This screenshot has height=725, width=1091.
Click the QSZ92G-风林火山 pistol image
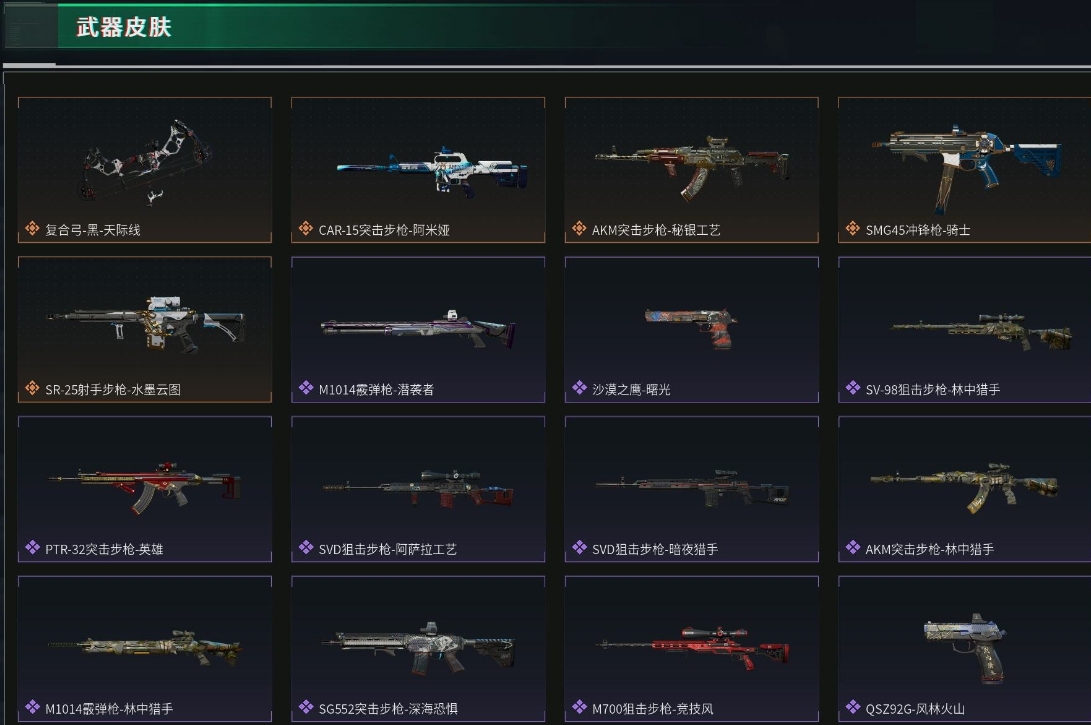pyautogui.click(x=964, y=646)
